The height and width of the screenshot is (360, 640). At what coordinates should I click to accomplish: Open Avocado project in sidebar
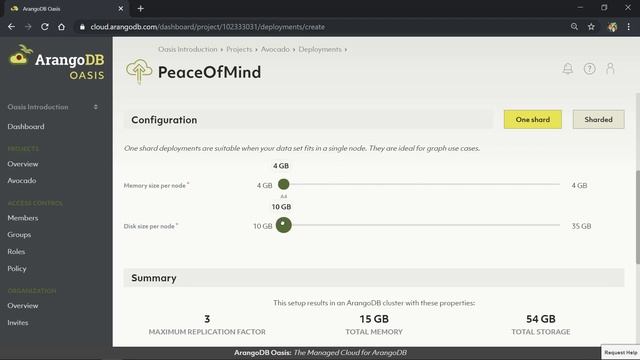(x=22, y=180)
